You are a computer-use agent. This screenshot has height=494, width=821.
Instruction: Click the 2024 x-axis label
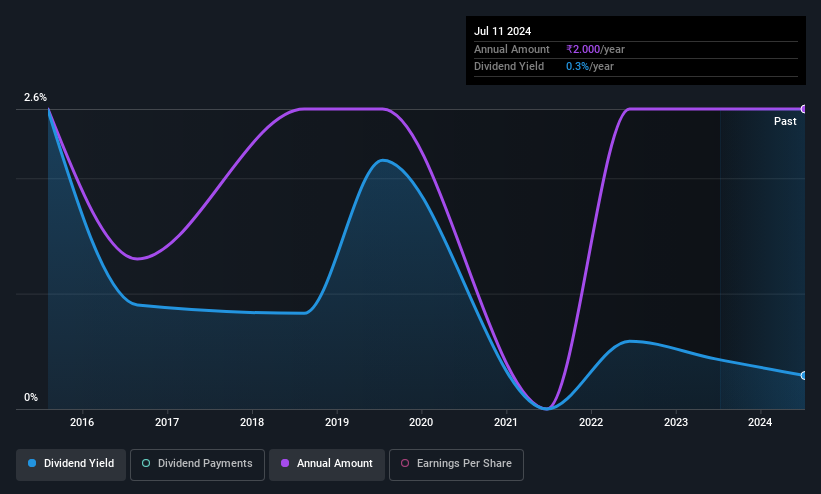760,422
